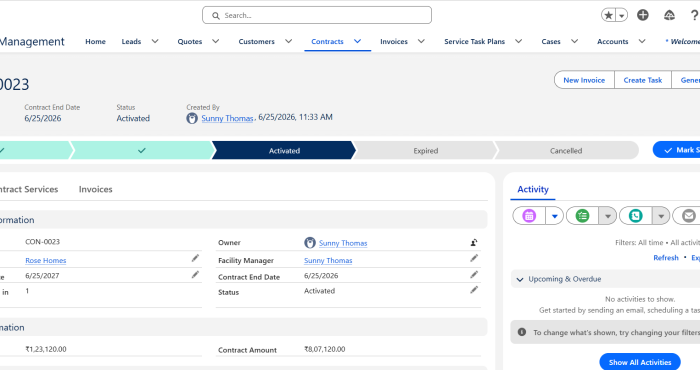Click the change owner icon

[x=474, y=243]
